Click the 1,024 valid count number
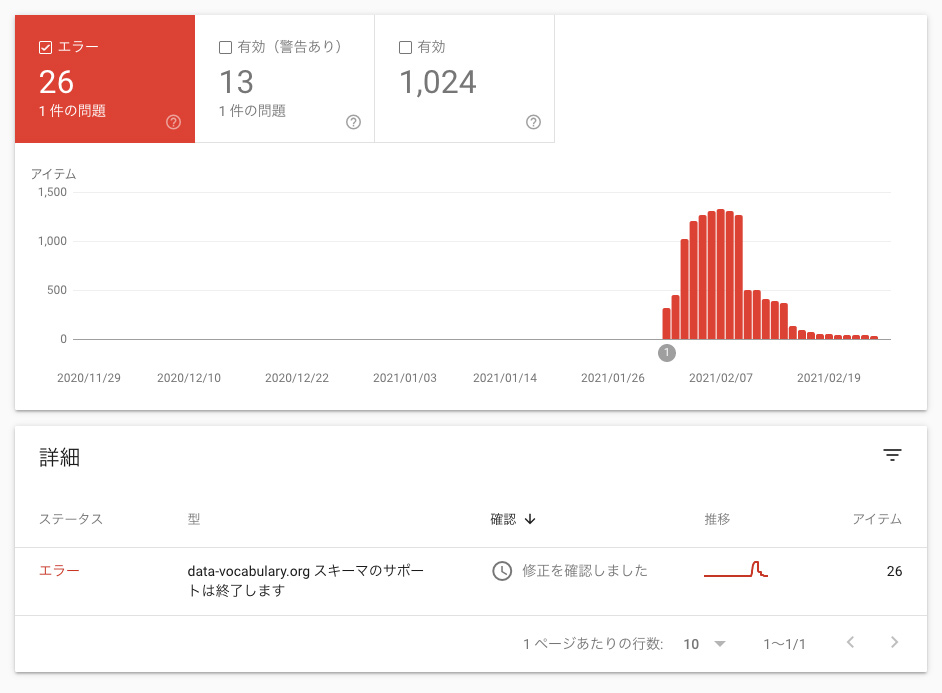 pyautogui.click(x=437, y=82)
